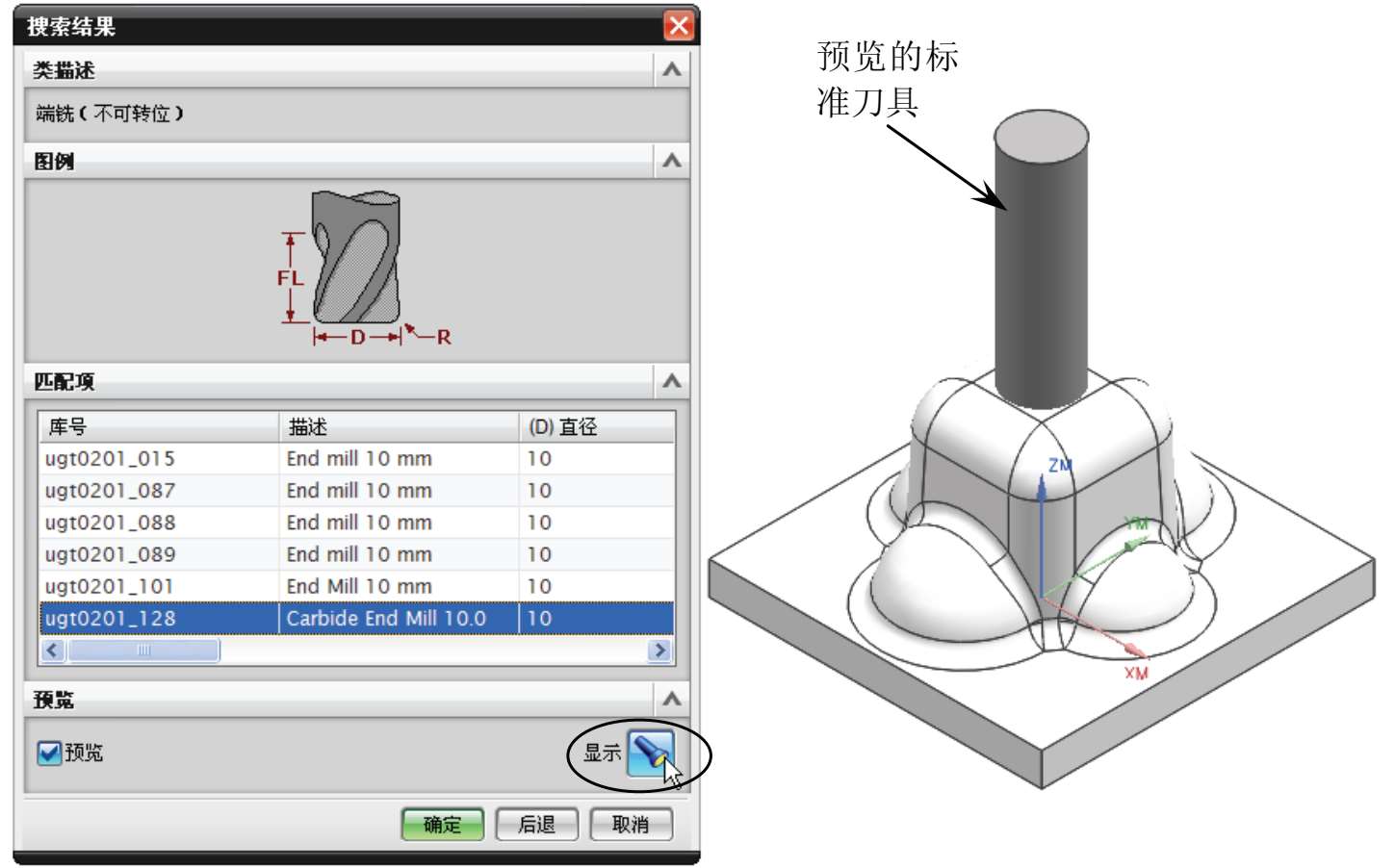Toggle the 预览 preview checkbox
This screenshot has height=868, width=1395.
click(x=48, y=753)
